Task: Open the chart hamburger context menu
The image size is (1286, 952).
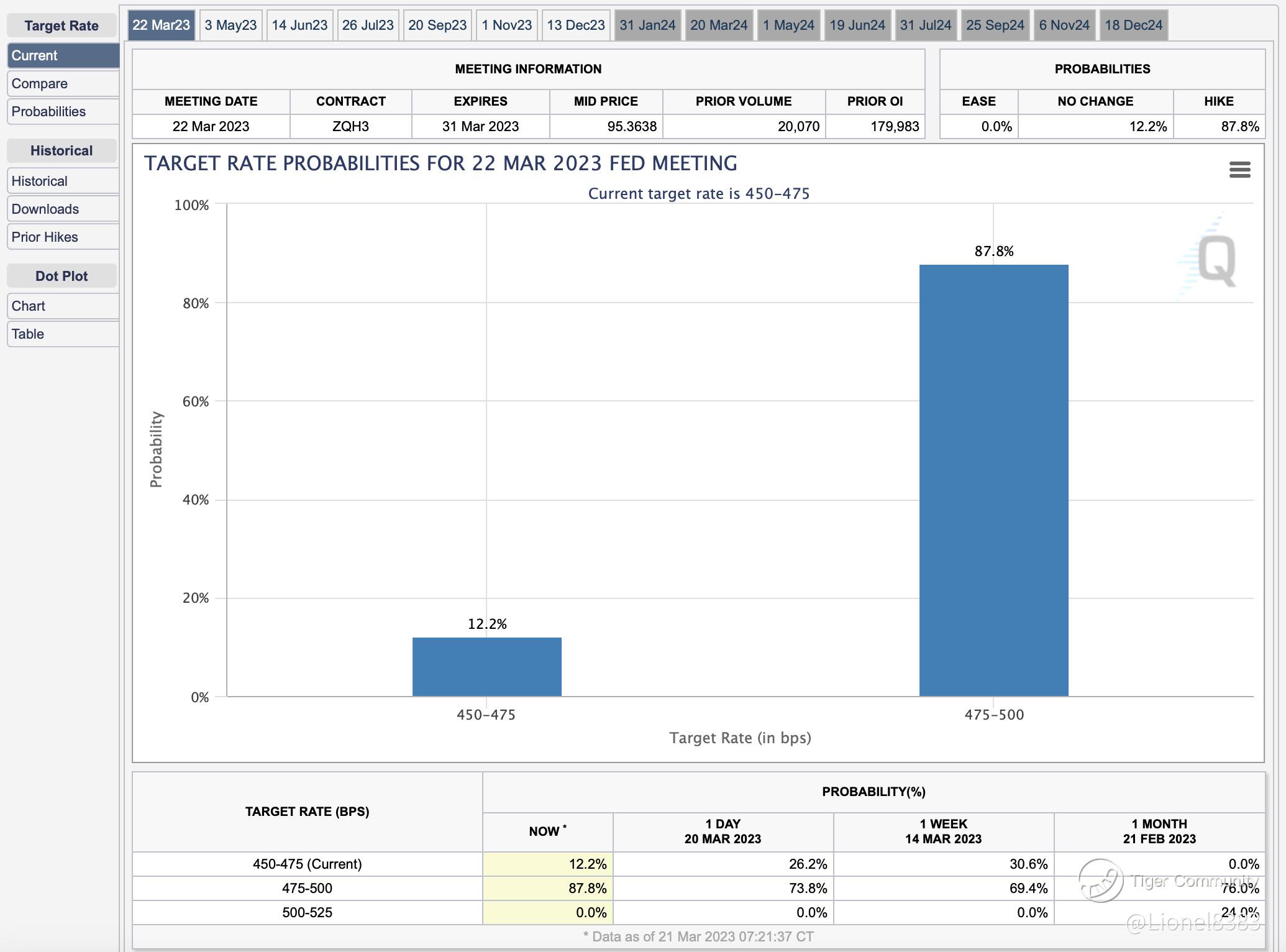Action: coord(1239,170)
